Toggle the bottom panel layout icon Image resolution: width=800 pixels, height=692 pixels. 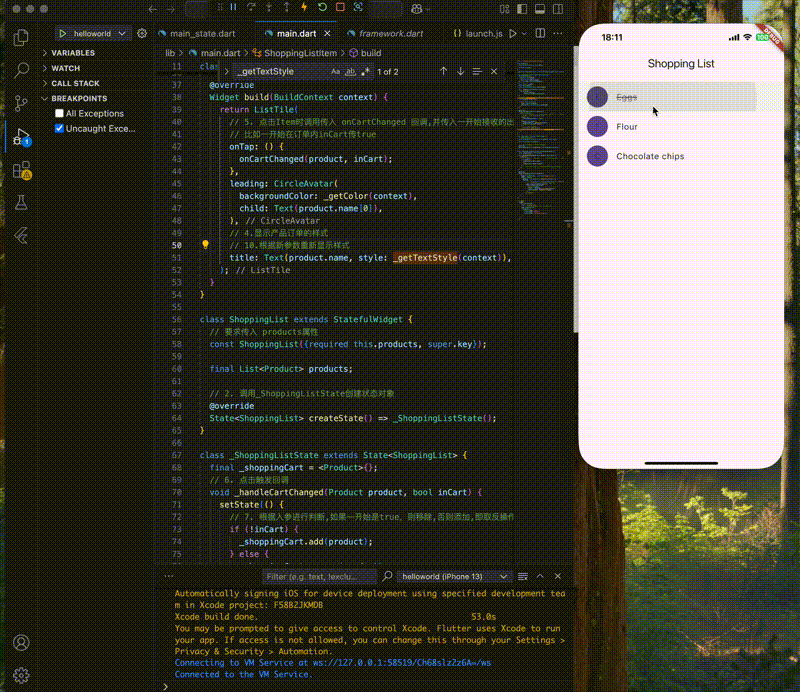click(540, 9)
